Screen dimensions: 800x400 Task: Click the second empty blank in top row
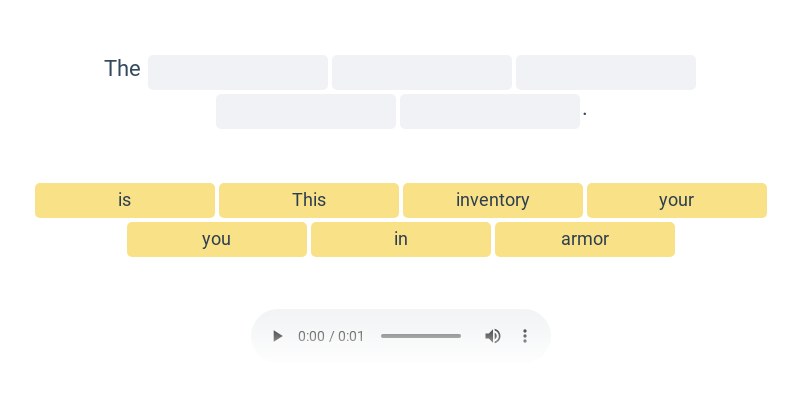[422, 72]
